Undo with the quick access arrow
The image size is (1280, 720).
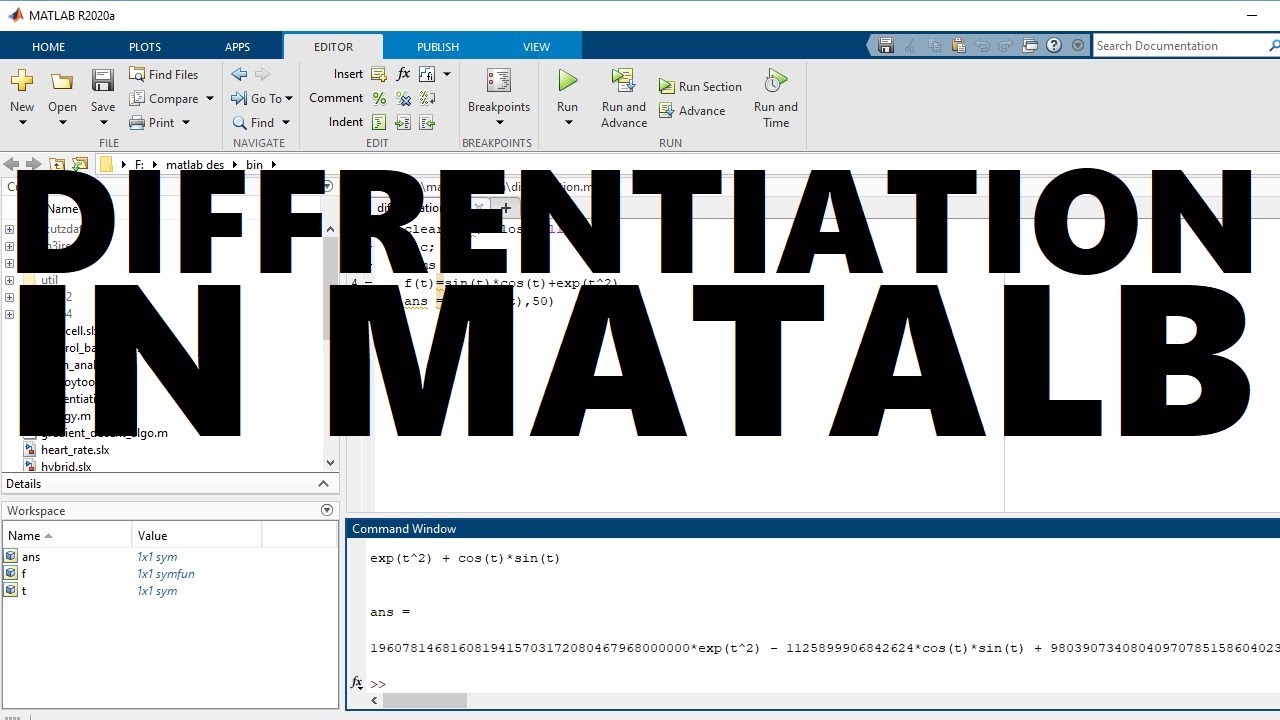(982, 45)
